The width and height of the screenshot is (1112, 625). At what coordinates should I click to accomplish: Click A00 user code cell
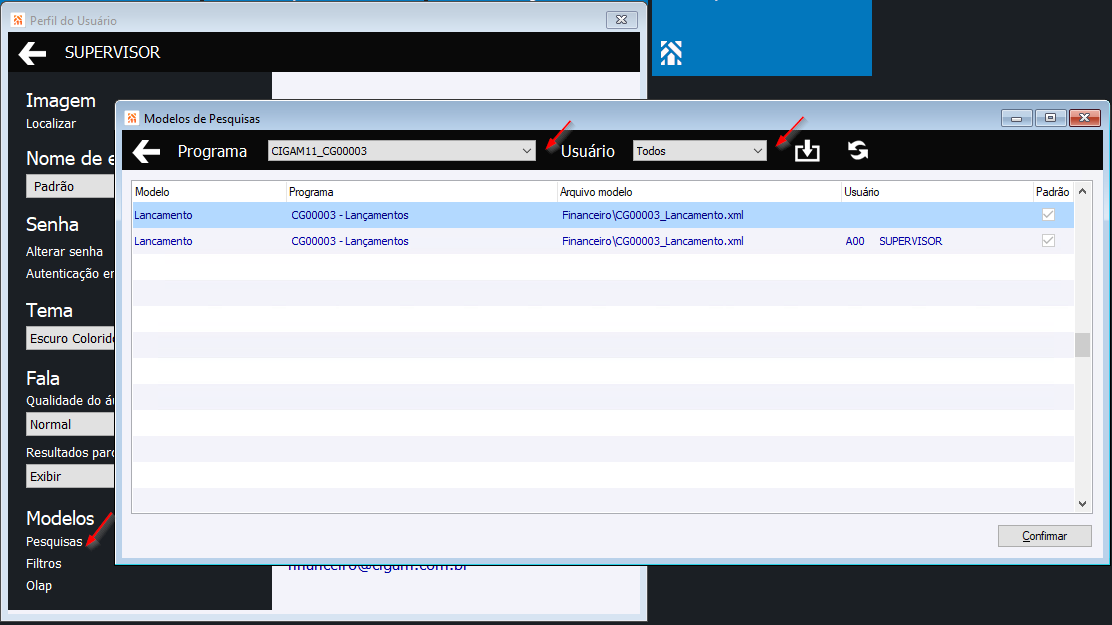coord(855,241)
